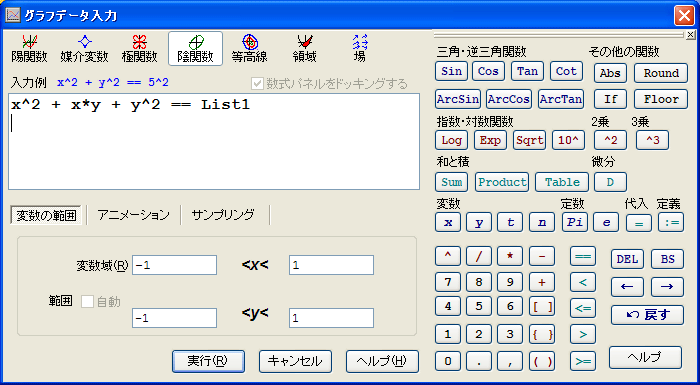Toggle 数式パネルをドッキングする checkbox
Image resolution: width=700 pixels, height=385 pixels.
(257, 83)
